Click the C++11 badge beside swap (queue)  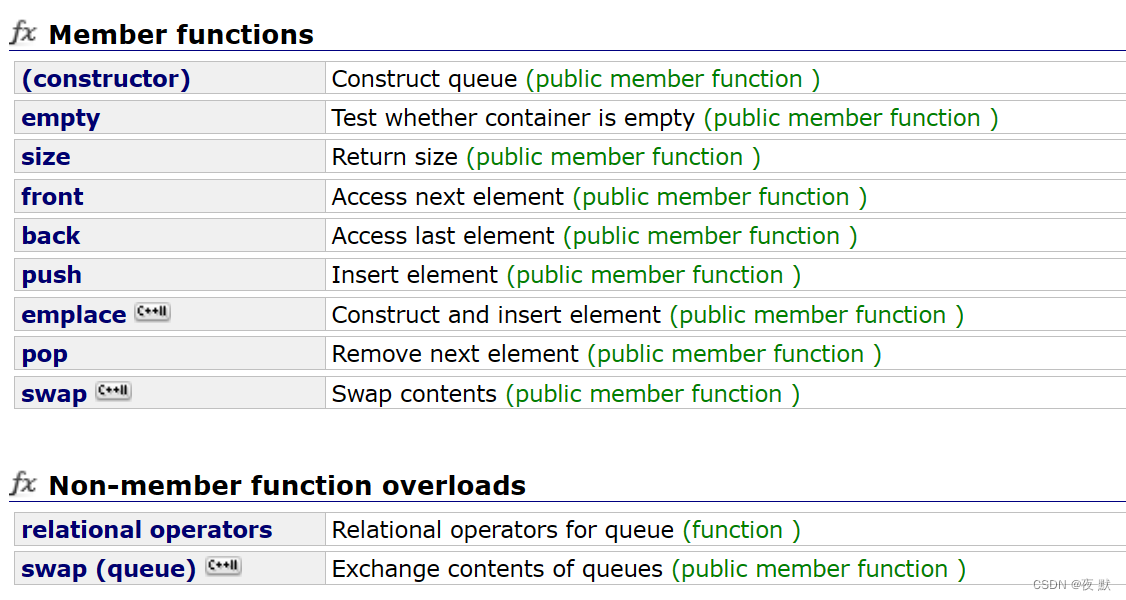click(x=223, y=566)
